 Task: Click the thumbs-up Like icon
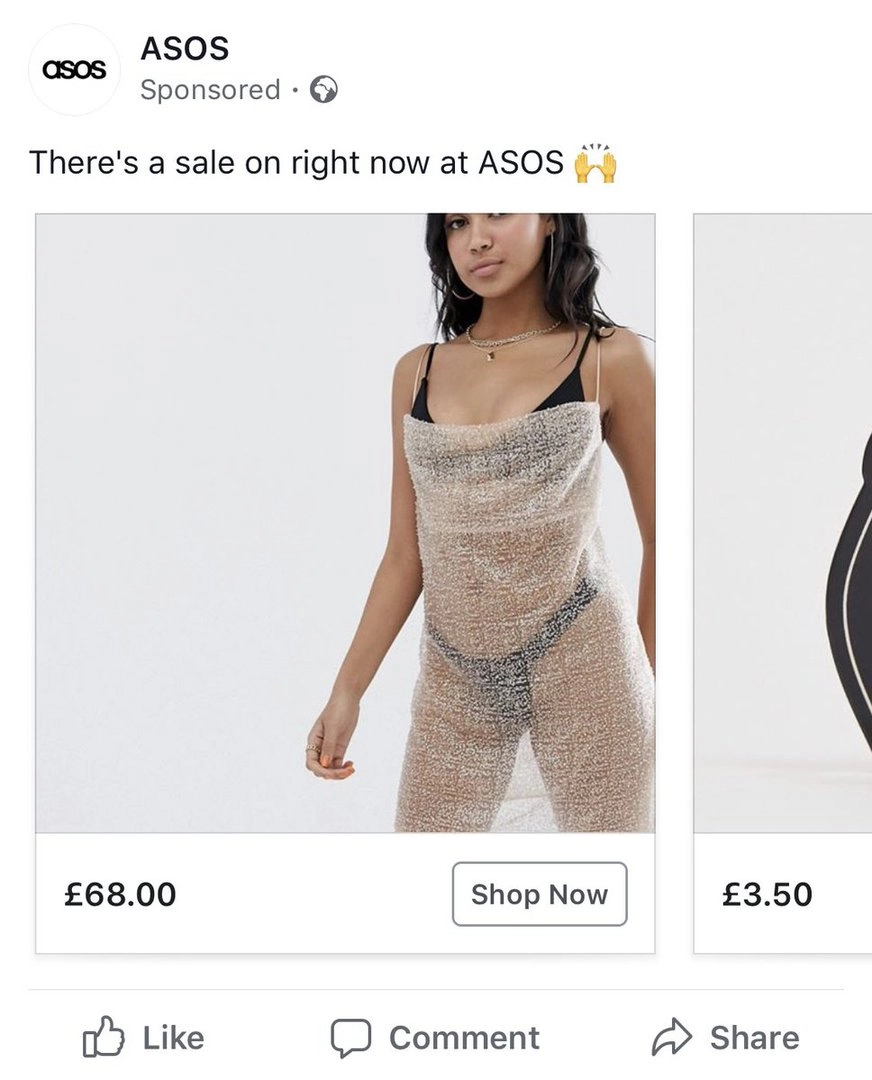tap(103, 1038)
